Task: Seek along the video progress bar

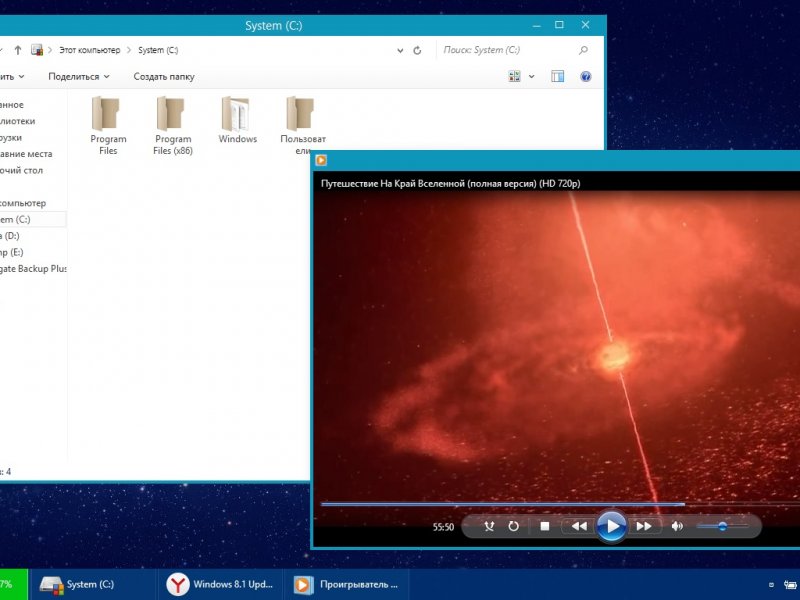Action: (x=560, y=504)
